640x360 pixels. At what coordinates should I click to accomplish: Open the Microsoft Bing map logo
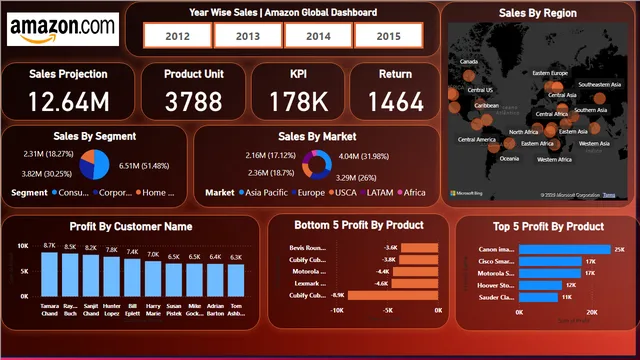466,193
